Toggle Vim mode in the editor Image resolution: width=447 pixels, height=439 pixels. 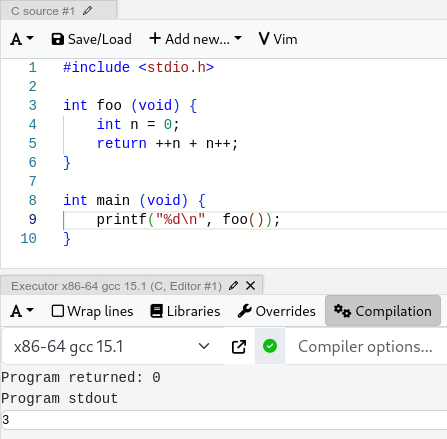tap(278, 39)
